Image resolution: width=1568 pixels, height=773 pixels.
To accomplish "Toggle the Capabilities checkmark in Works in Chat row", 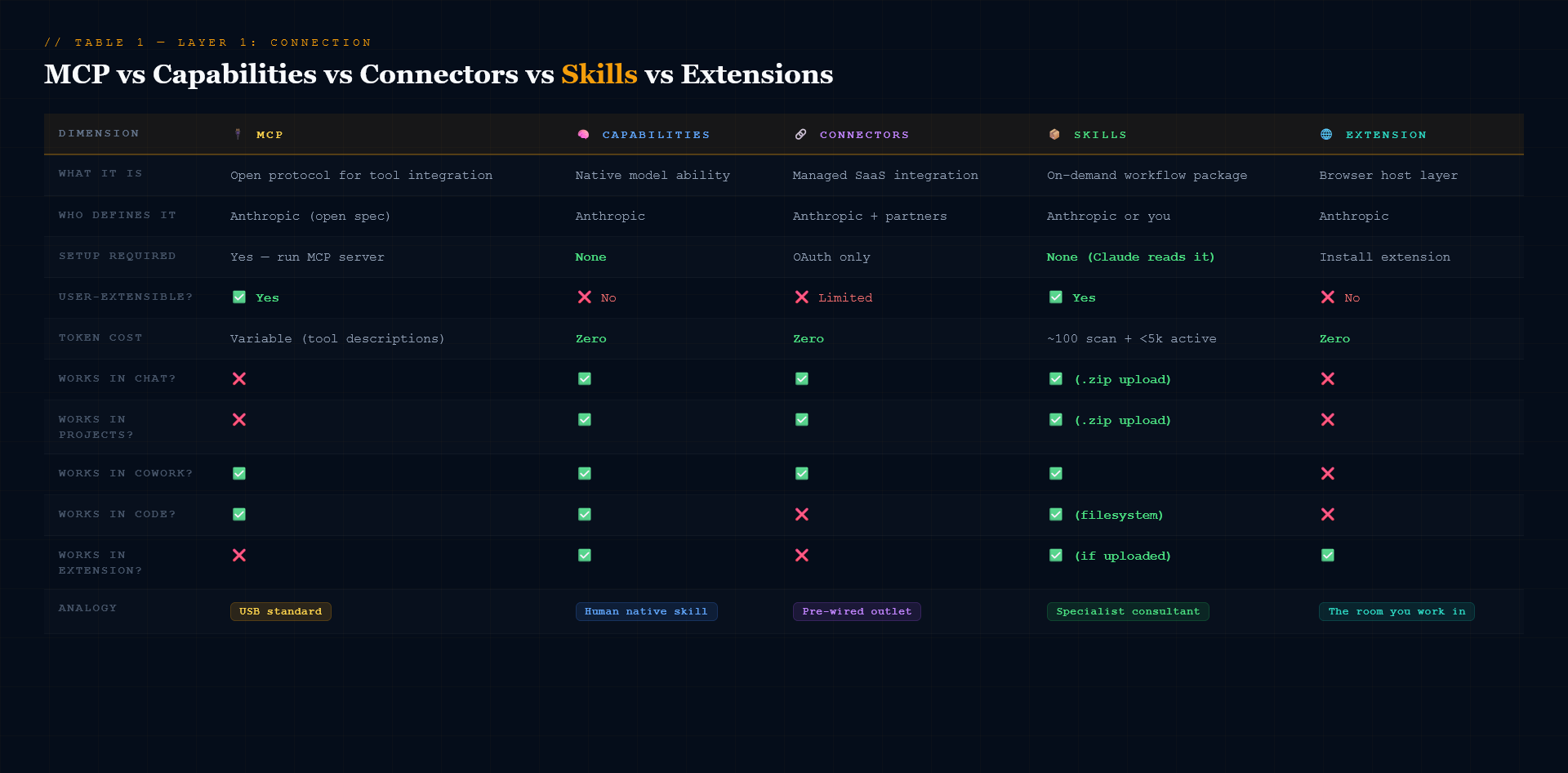I will [x=584, y=378].
